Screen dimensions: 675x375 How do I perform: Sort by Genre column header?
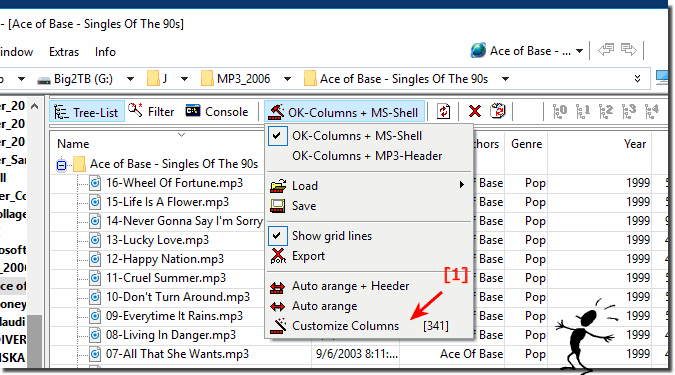click(526, 144)
